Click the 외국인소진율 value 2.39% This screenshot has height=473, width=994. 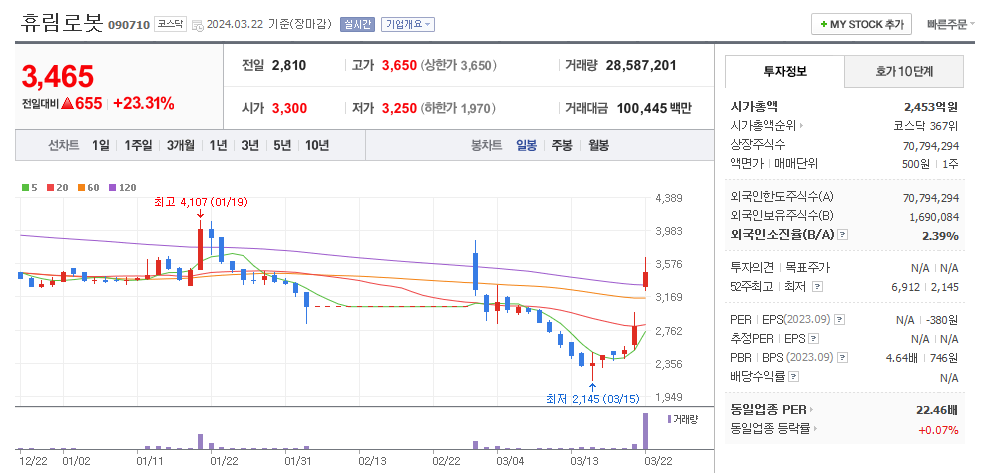tap(941, 236)
